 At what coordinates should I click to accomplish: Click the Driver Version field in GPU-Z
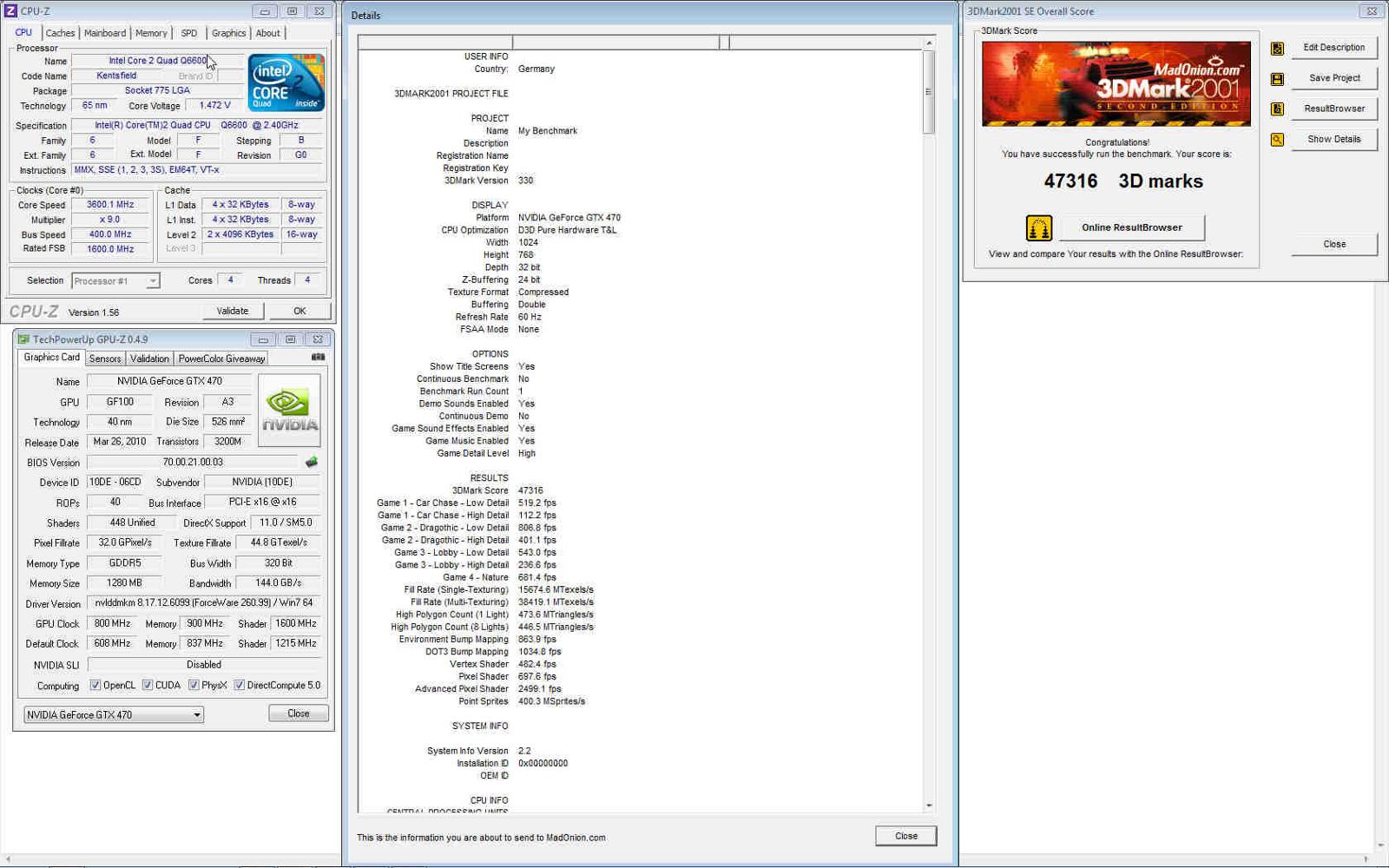tap(204, 602)
